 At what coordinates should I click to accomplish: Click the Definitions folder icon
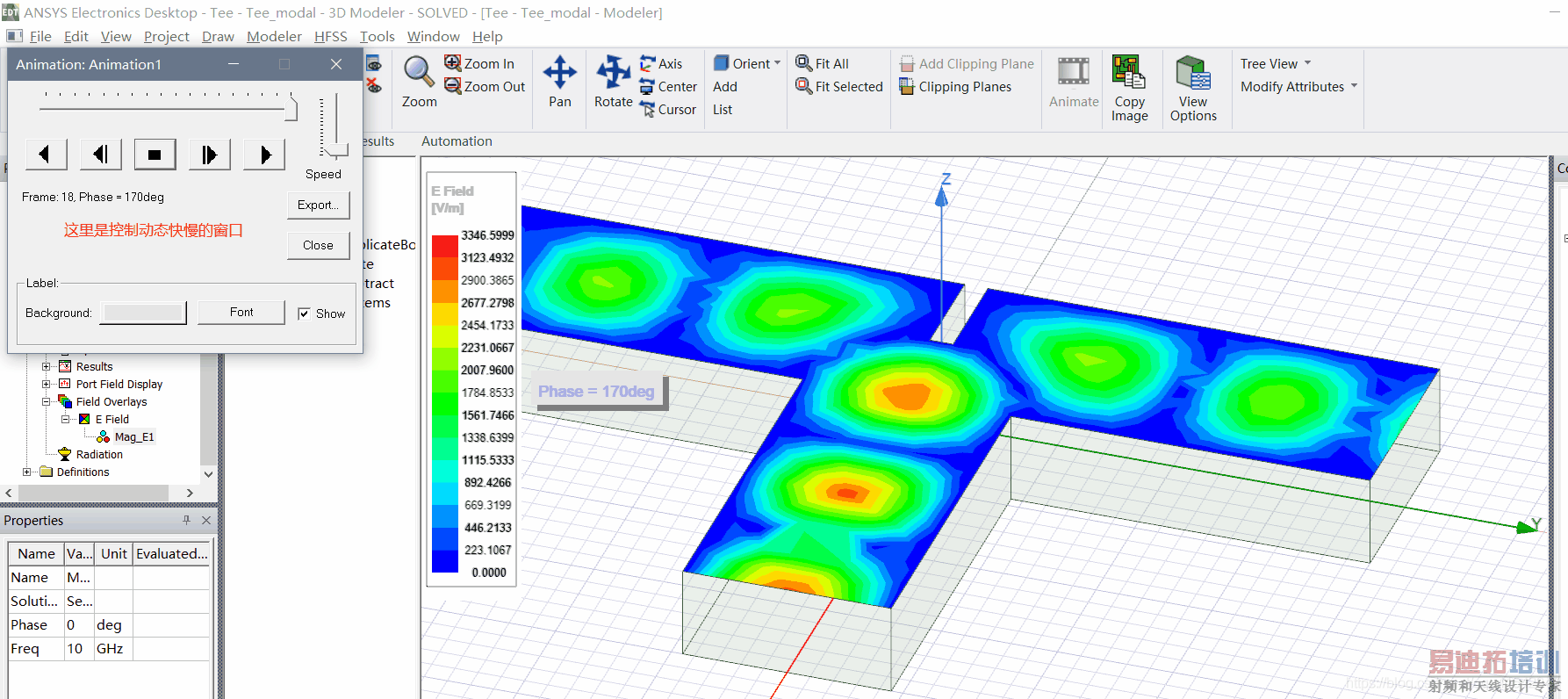pyautogui.click(x=47, y=472)
